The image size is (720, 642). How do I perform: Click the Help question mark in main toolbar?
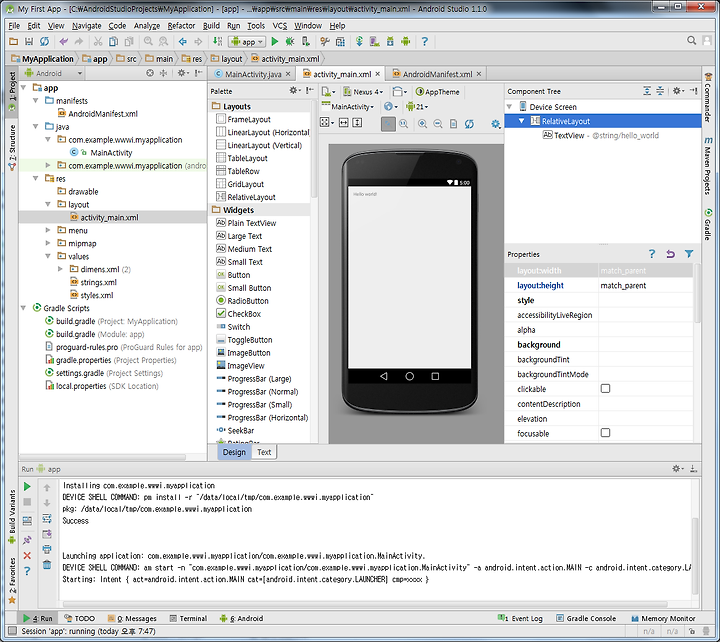(x=425, y=42)
